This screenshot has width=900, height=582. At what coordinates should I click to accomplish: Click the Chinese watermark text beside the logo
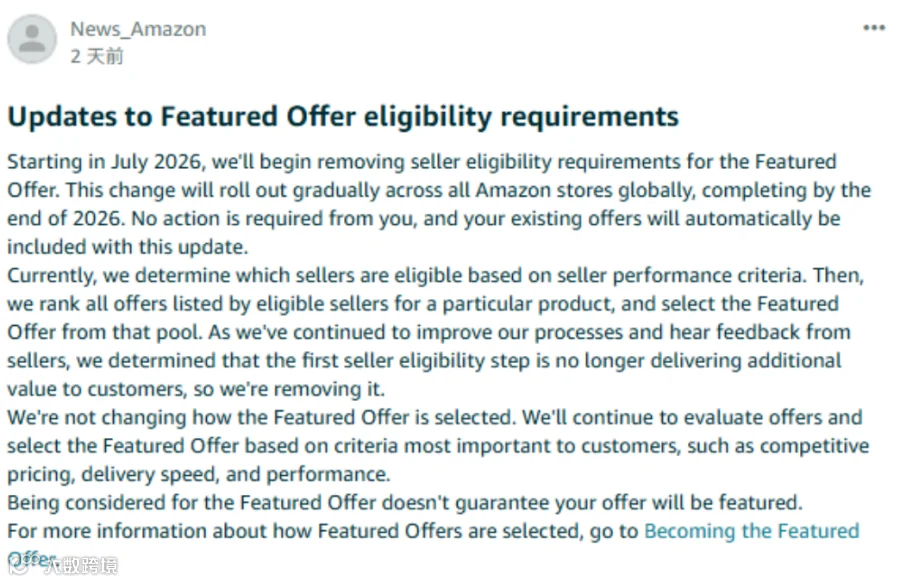click(80, 566)
